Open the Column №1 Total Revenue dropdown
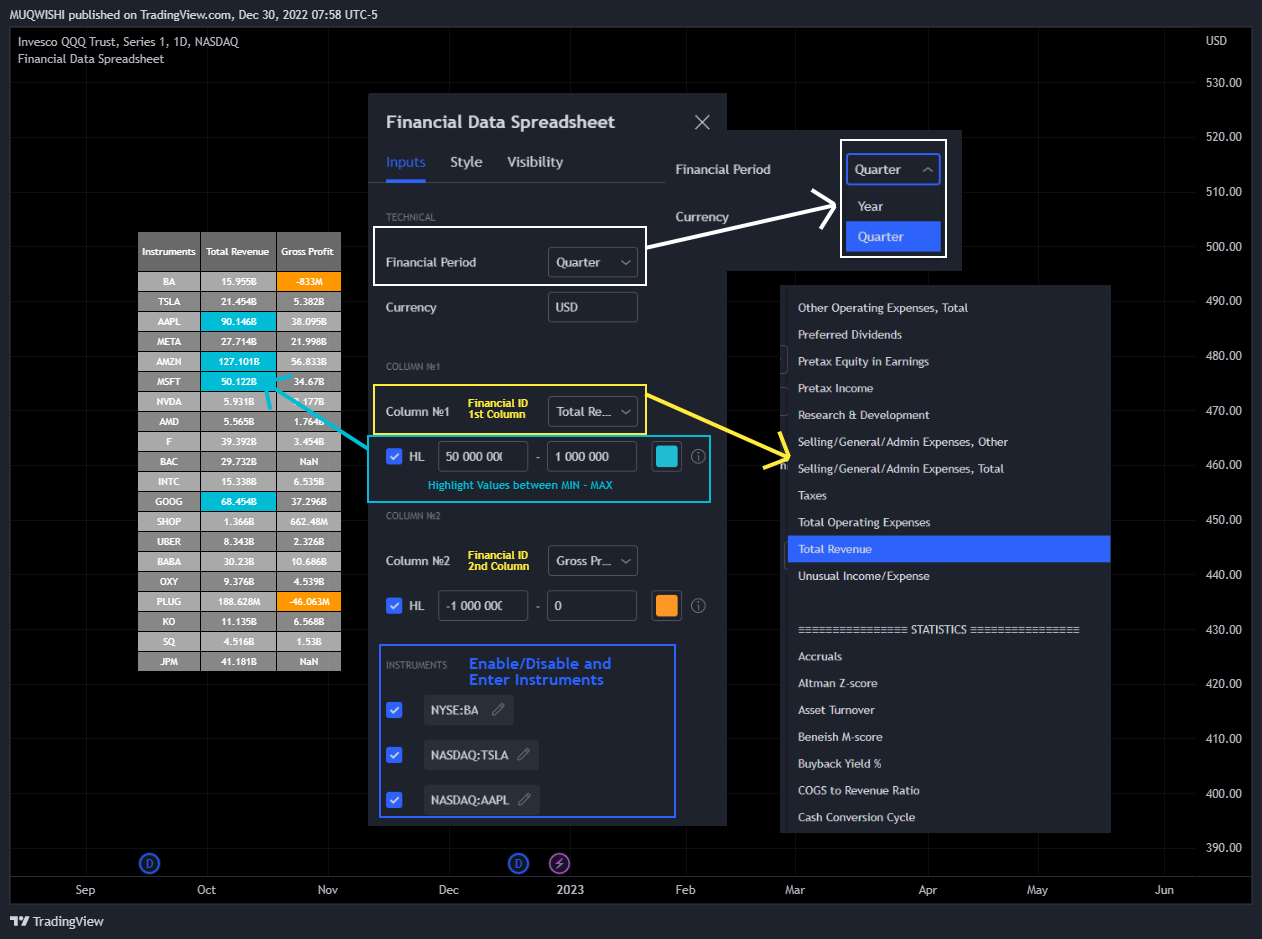Screen dimensions: 1262x939 coord(593,411)
